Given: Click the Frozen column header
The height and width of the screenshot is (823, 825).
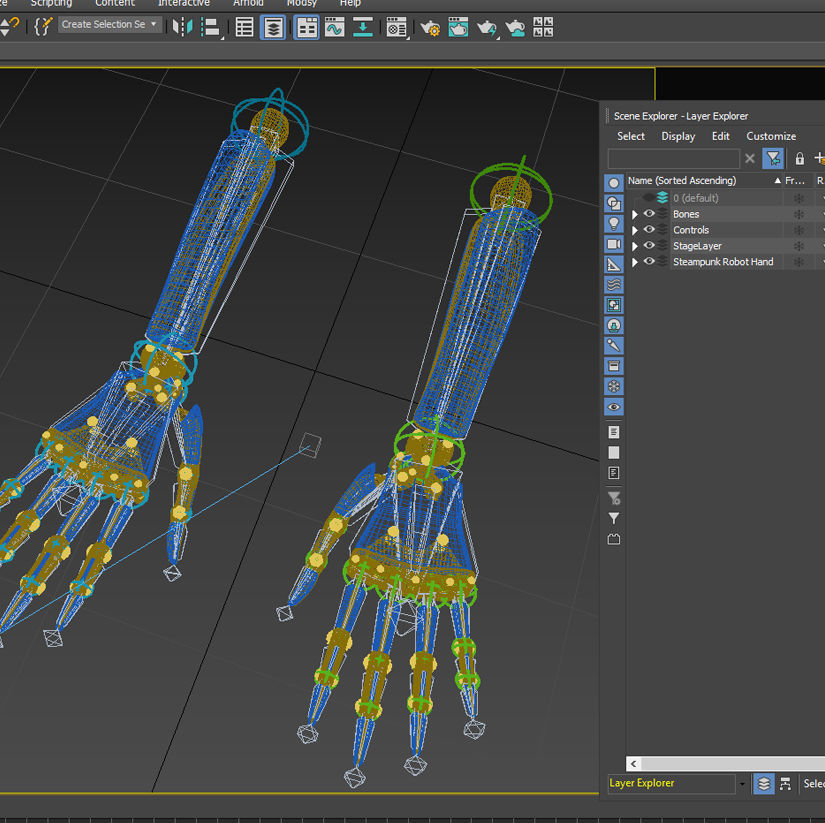Looking at the screenshot, I should 797,180.
